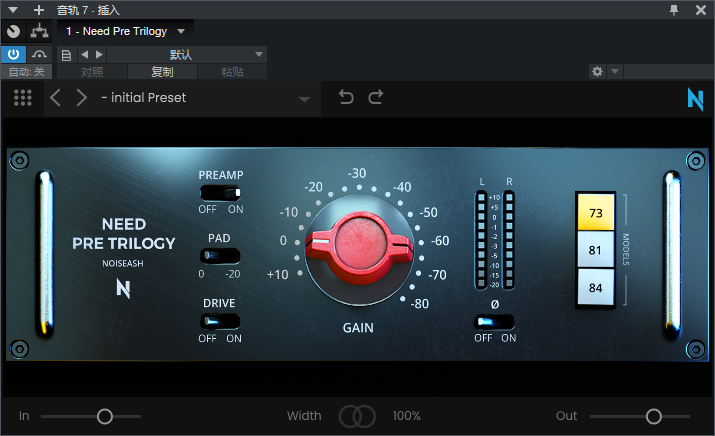The image size is (715, 436).
Task: Click the round plugin edit icon
Action: click(x=14, y=31)
